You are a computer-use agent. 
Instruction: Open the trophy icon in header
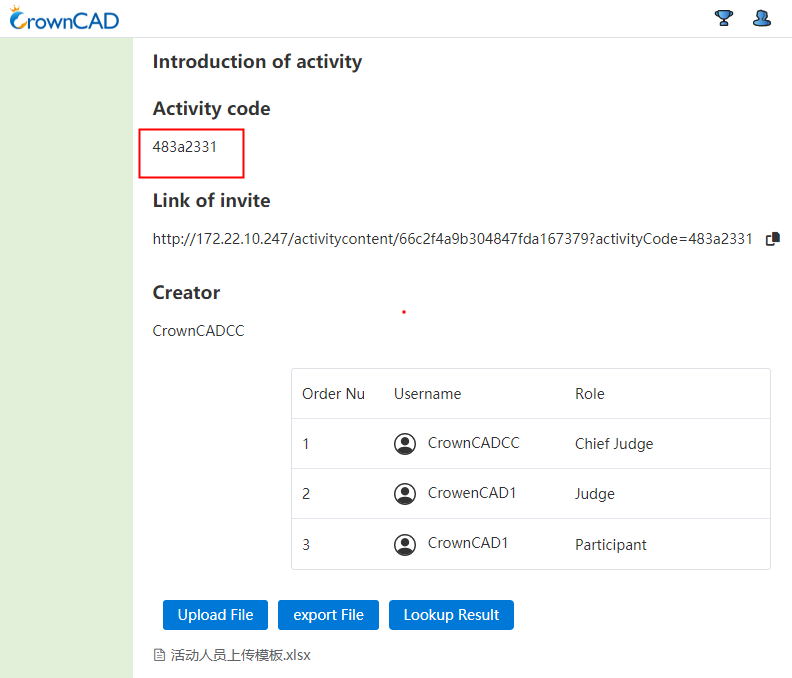(723, 18)
